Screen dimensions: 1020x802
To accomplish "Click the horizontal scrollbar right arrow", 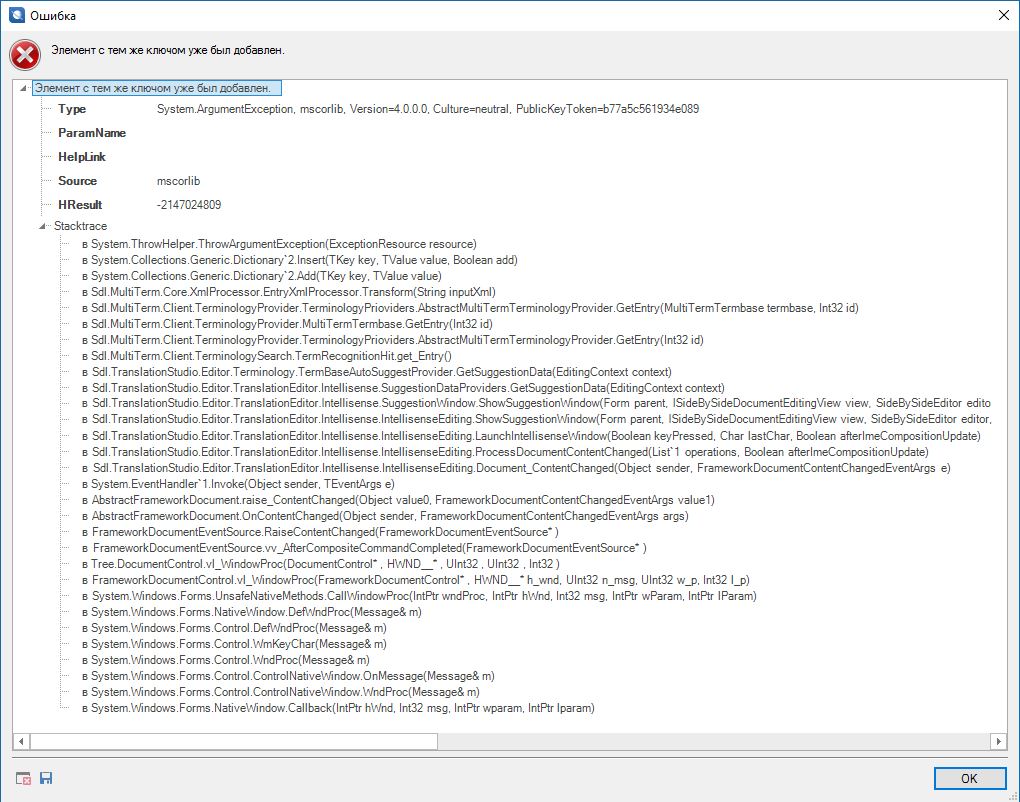I will 999,741.
